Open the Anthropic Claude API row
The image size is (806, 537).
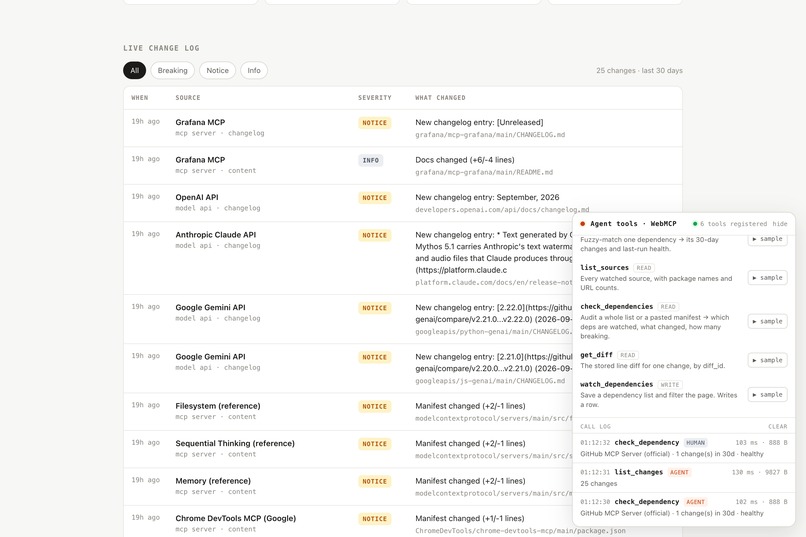348,258
